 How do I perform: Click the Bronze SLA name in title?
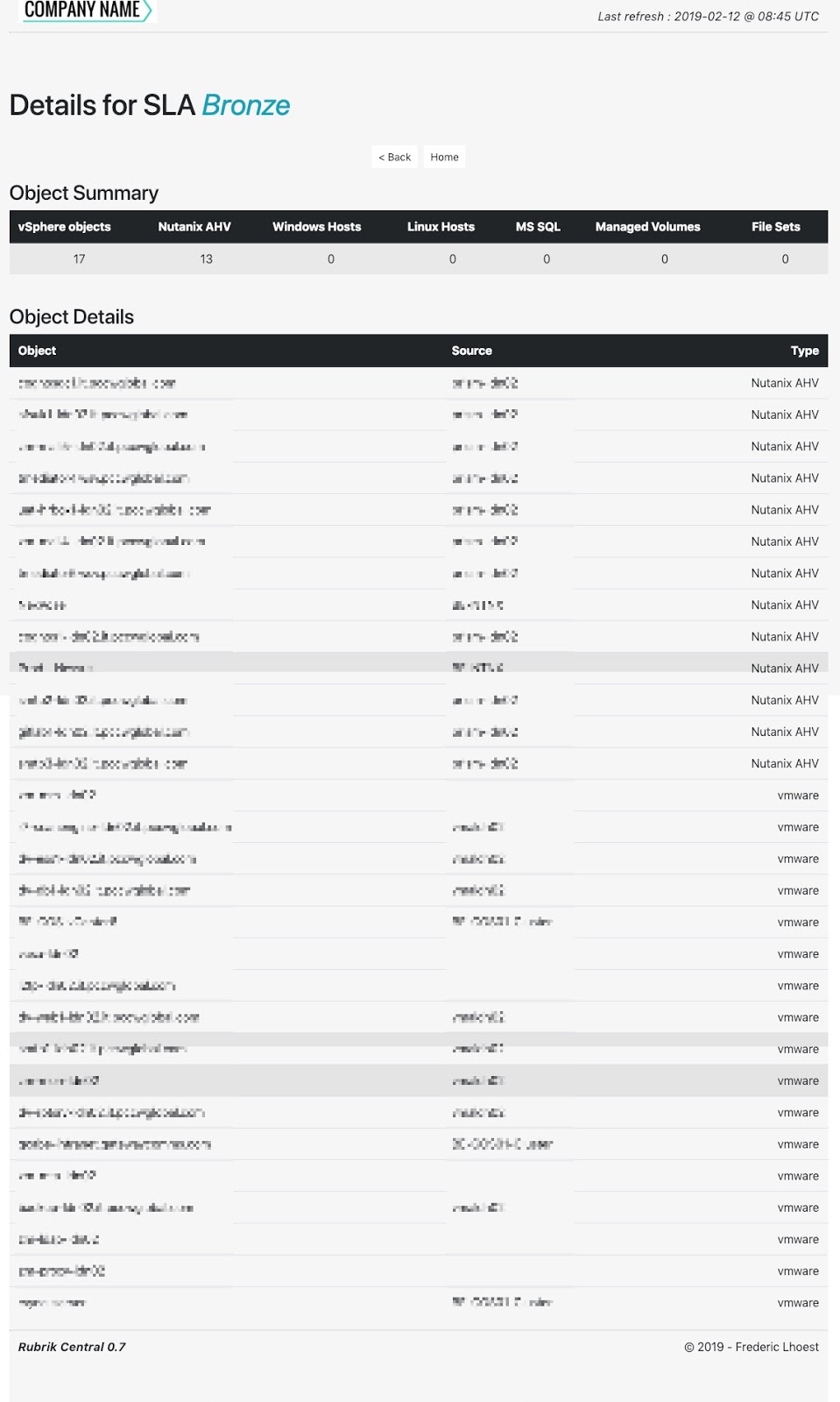(246, 105)
